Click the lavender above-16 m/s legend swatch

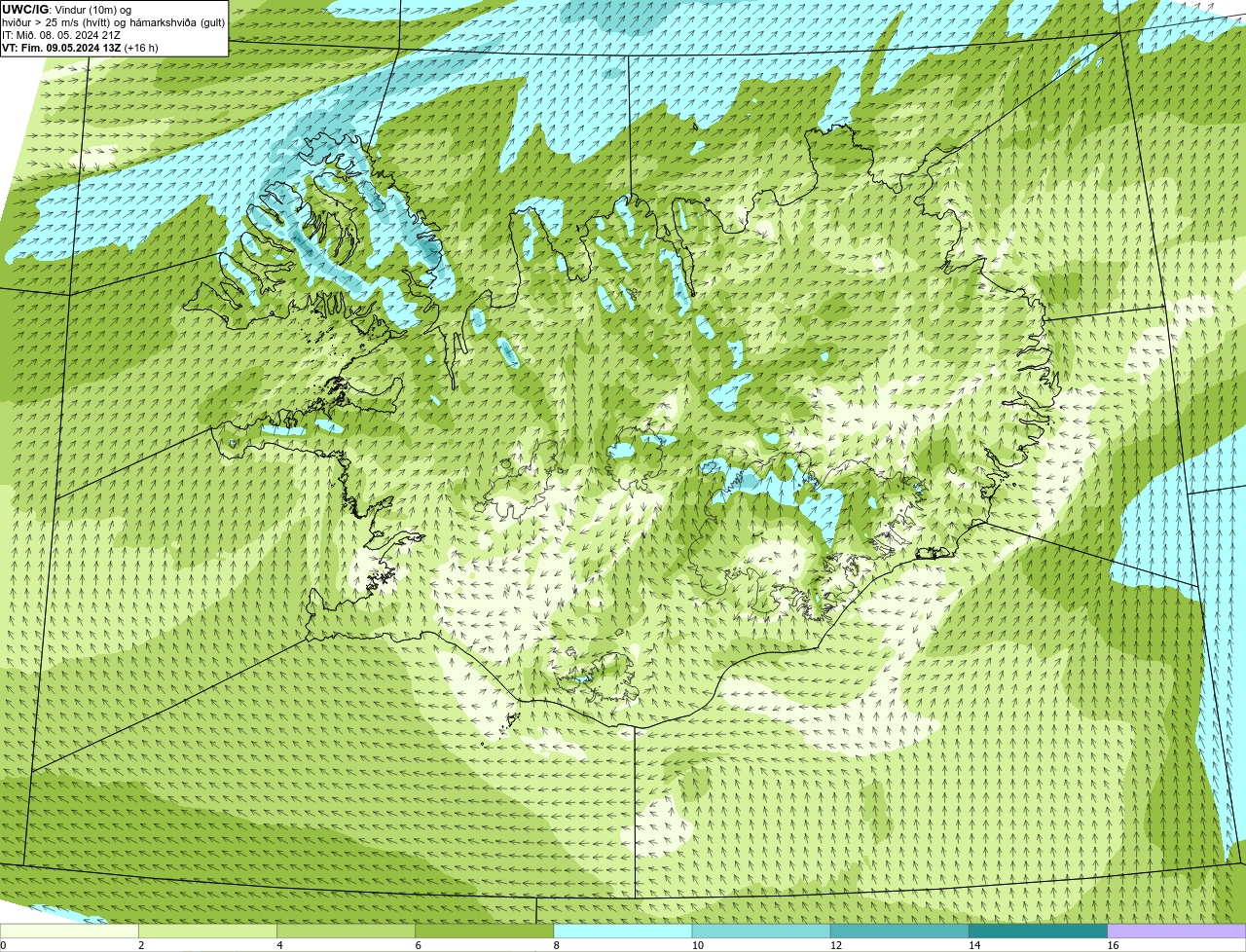click(1177, 931)
